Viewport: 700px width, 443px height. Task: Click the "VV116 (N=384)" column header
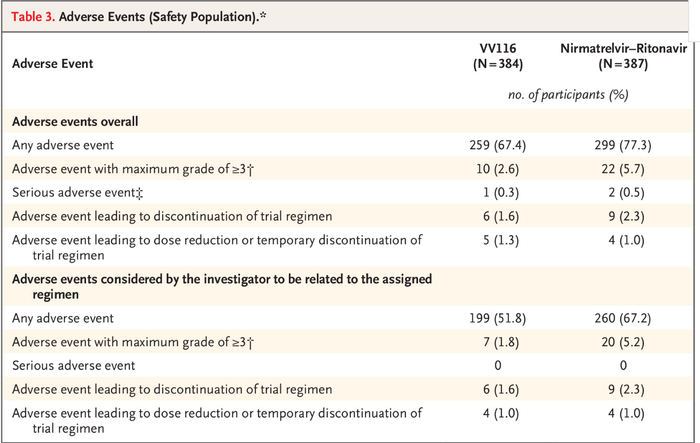coord(497,55)
